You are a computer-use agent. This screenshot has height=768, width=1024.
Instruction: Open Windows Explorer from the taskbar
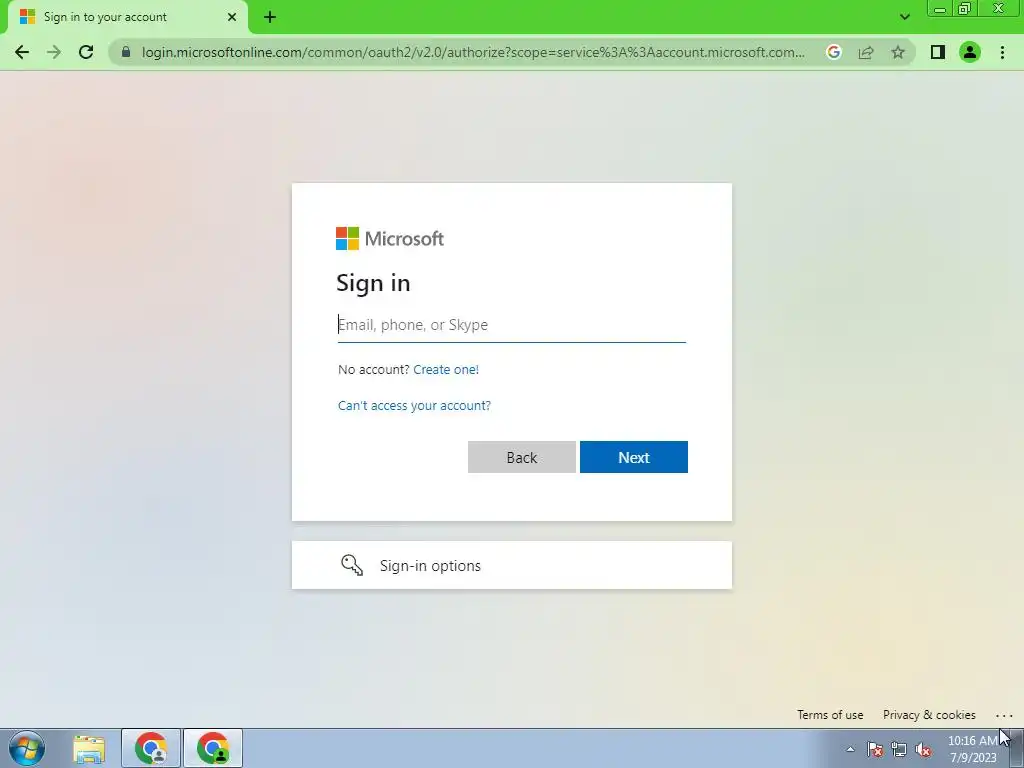coord(89,748)
